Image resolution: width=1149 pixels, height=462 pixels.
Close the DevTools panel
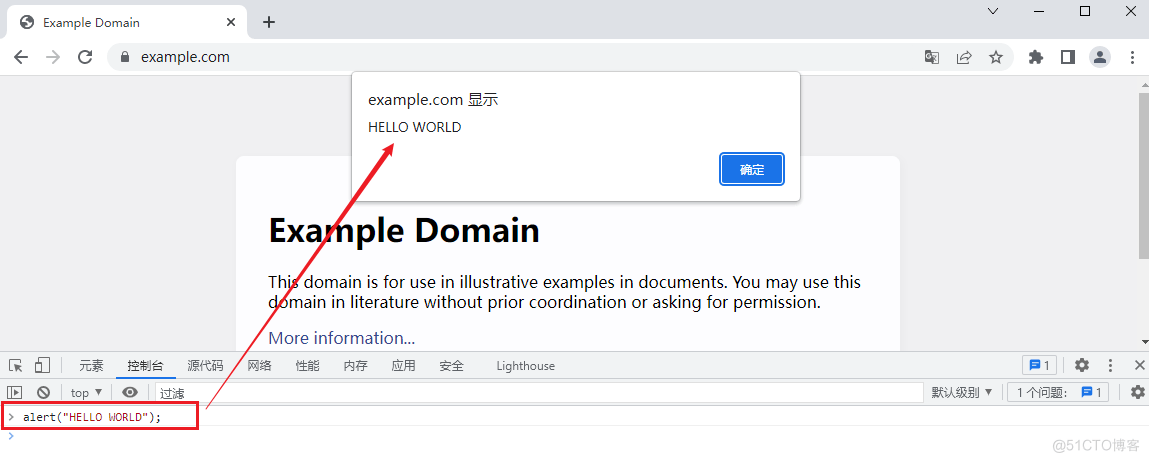[1139, 365]
